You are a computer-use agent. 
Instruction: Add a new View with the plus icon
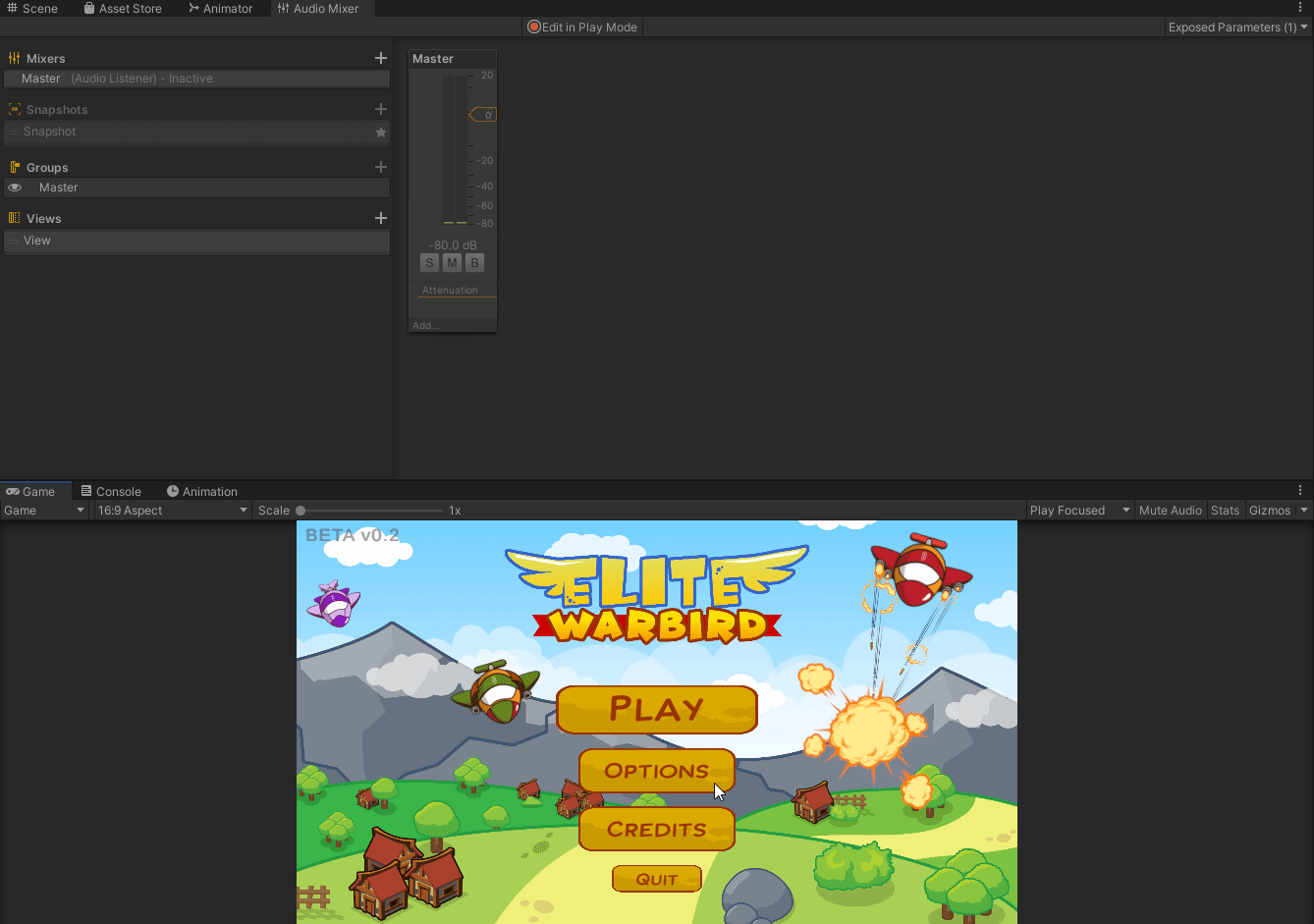click(380, 218)
